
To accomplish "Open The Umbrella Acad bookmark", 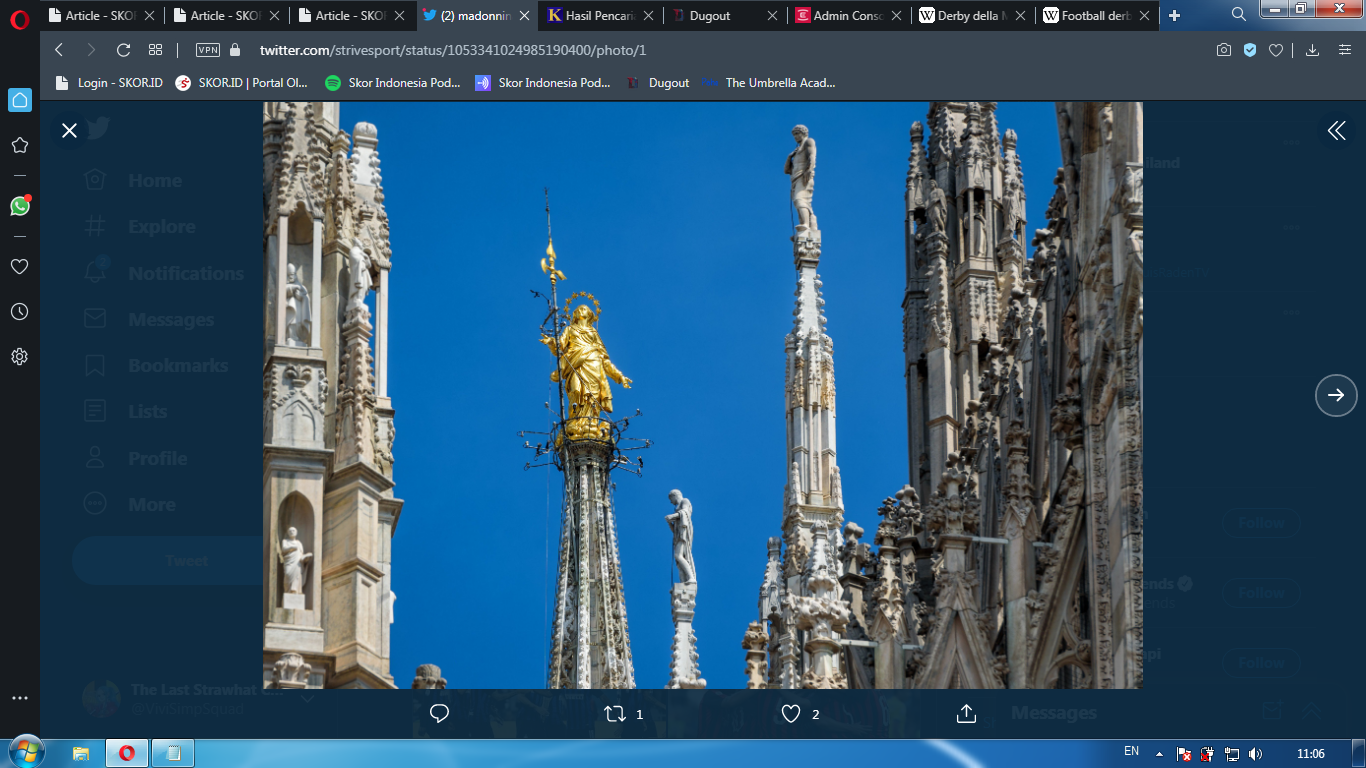I will [x=768, y=83].
